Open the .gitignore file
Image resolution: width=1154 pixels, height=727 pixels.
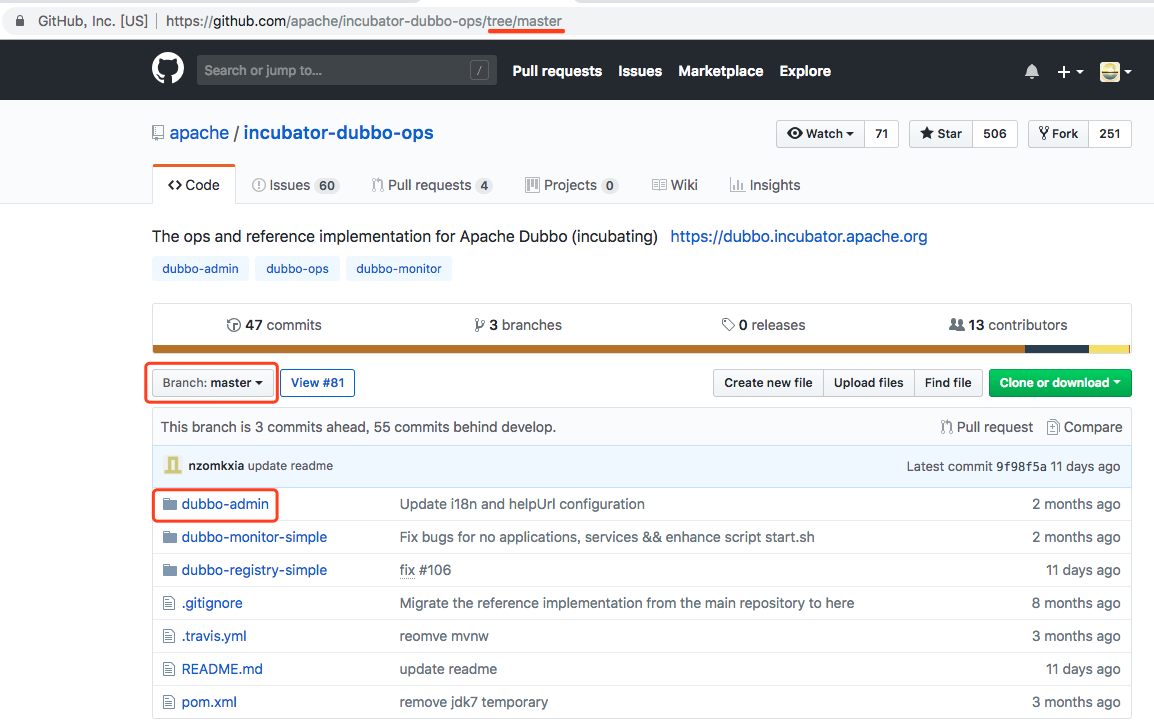[x=212, y=603]
